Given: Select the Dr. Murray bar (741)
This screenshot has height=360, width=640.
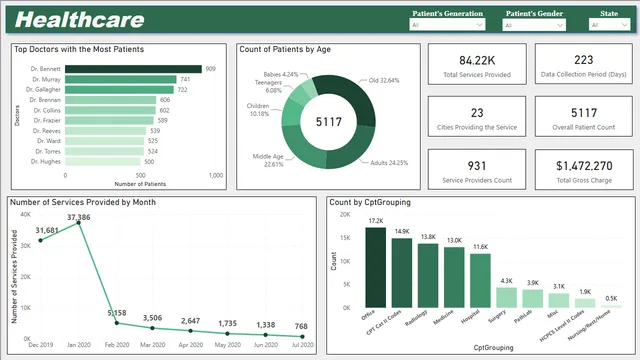Looking at the screenshot, I should [120, 79].
